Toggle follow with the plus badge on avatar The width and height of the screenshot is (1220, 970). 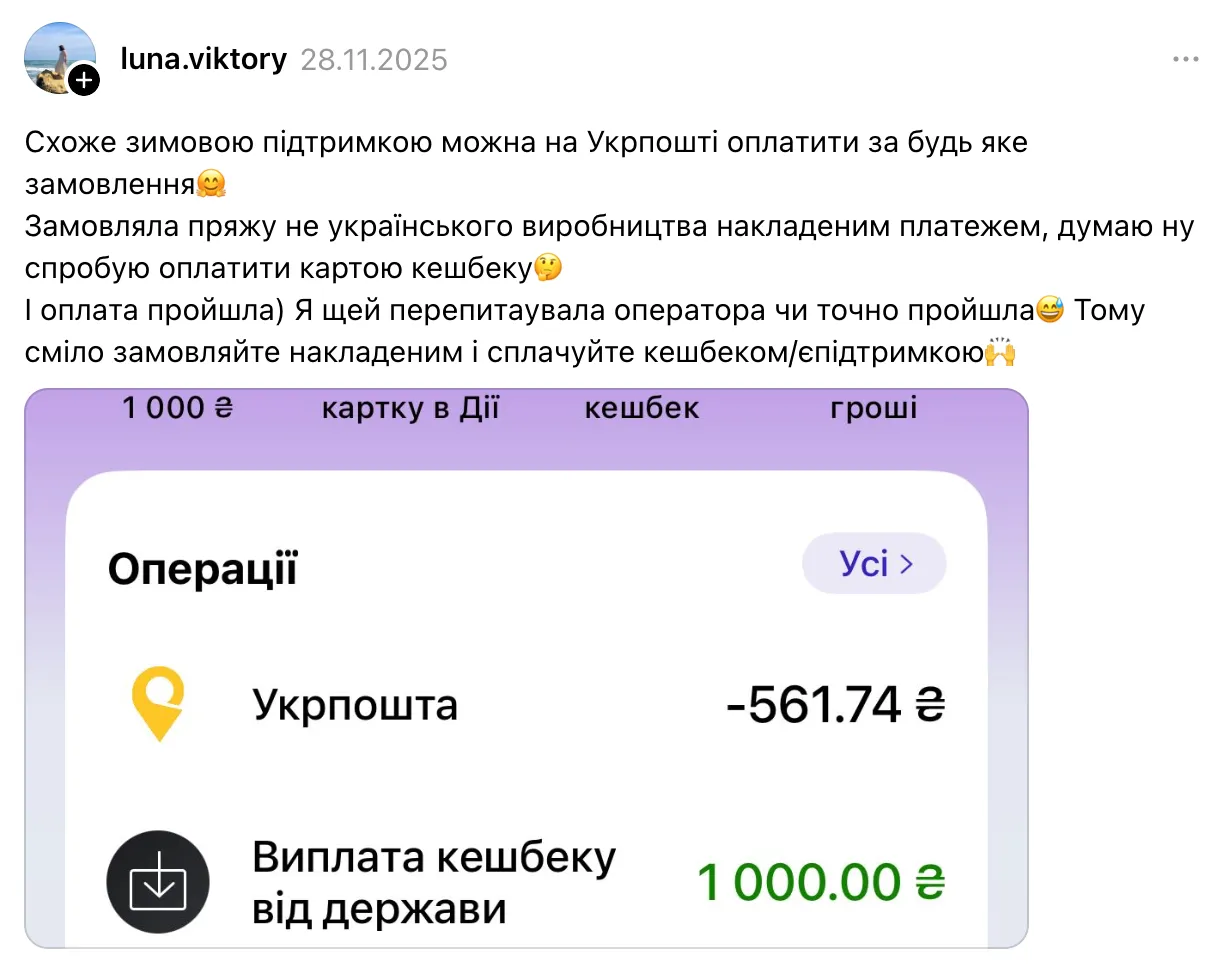(x=86, y=82)
